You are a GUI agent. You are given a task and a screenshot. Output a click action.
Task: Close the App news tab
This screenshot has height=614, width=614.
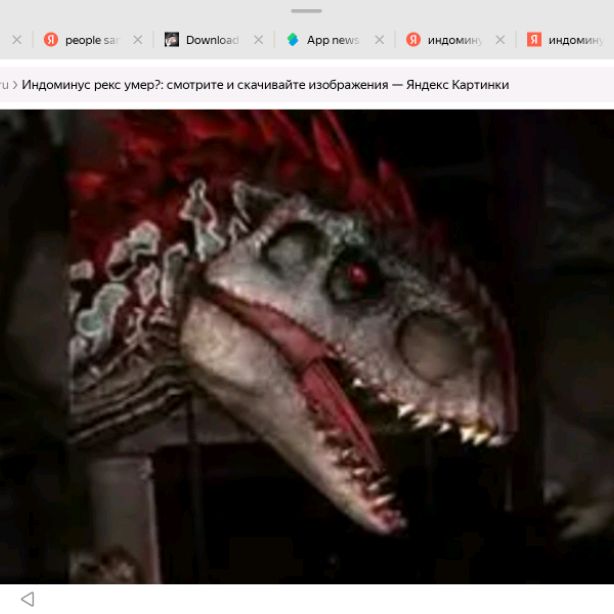click(379, 40)
